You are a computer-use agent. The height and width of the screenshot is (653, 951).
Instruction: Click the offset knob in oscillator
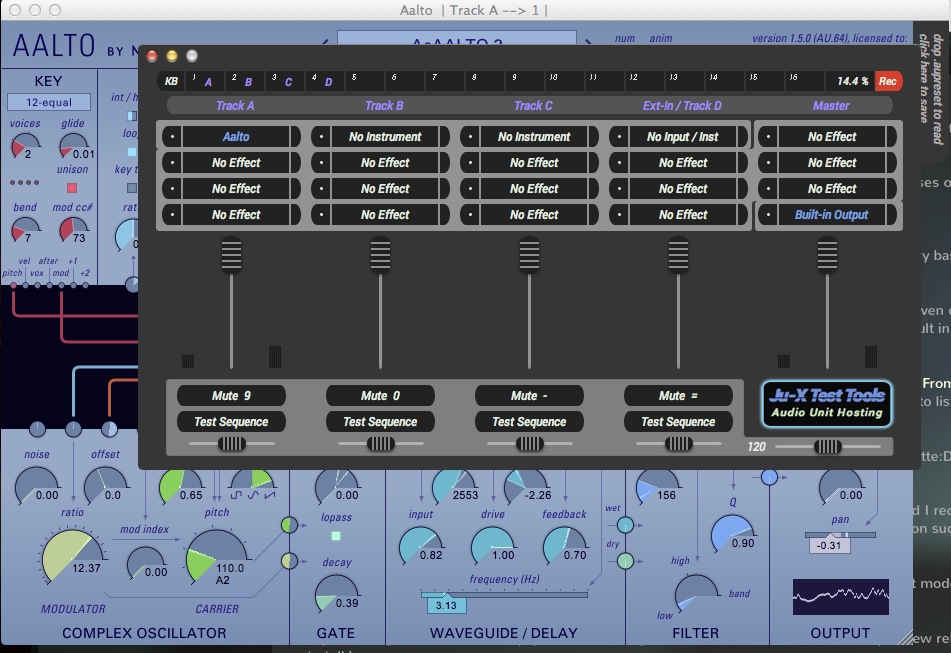point(105,486)
